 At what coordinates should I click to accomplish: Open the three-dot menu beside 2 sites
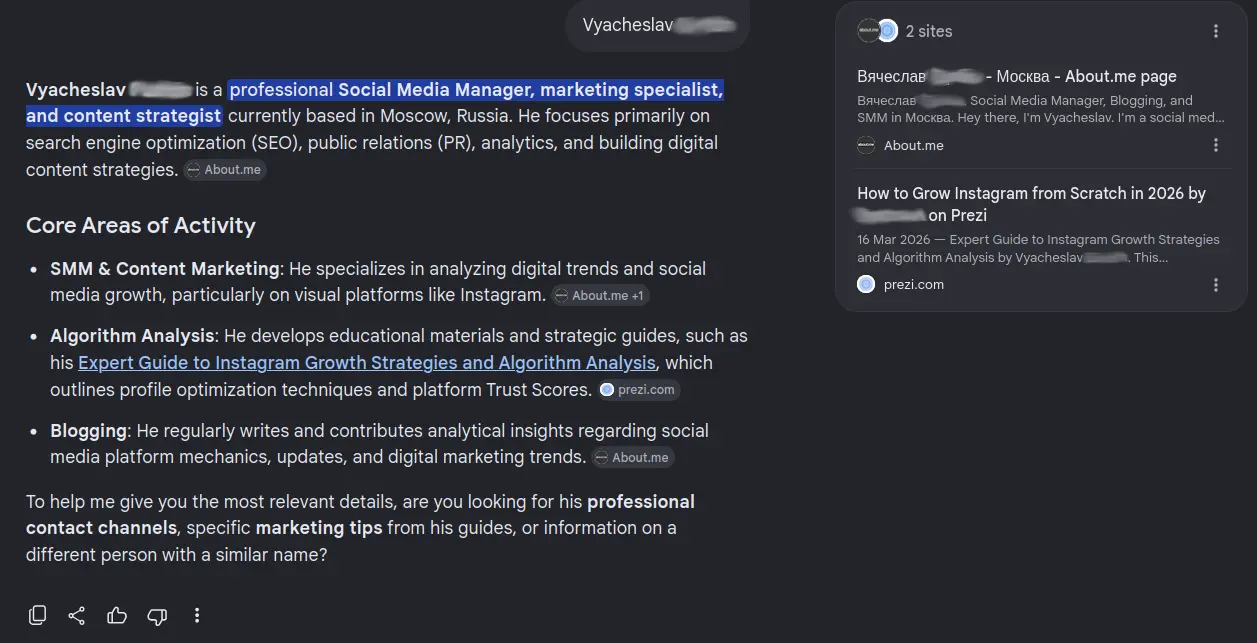coord(1216,31)
